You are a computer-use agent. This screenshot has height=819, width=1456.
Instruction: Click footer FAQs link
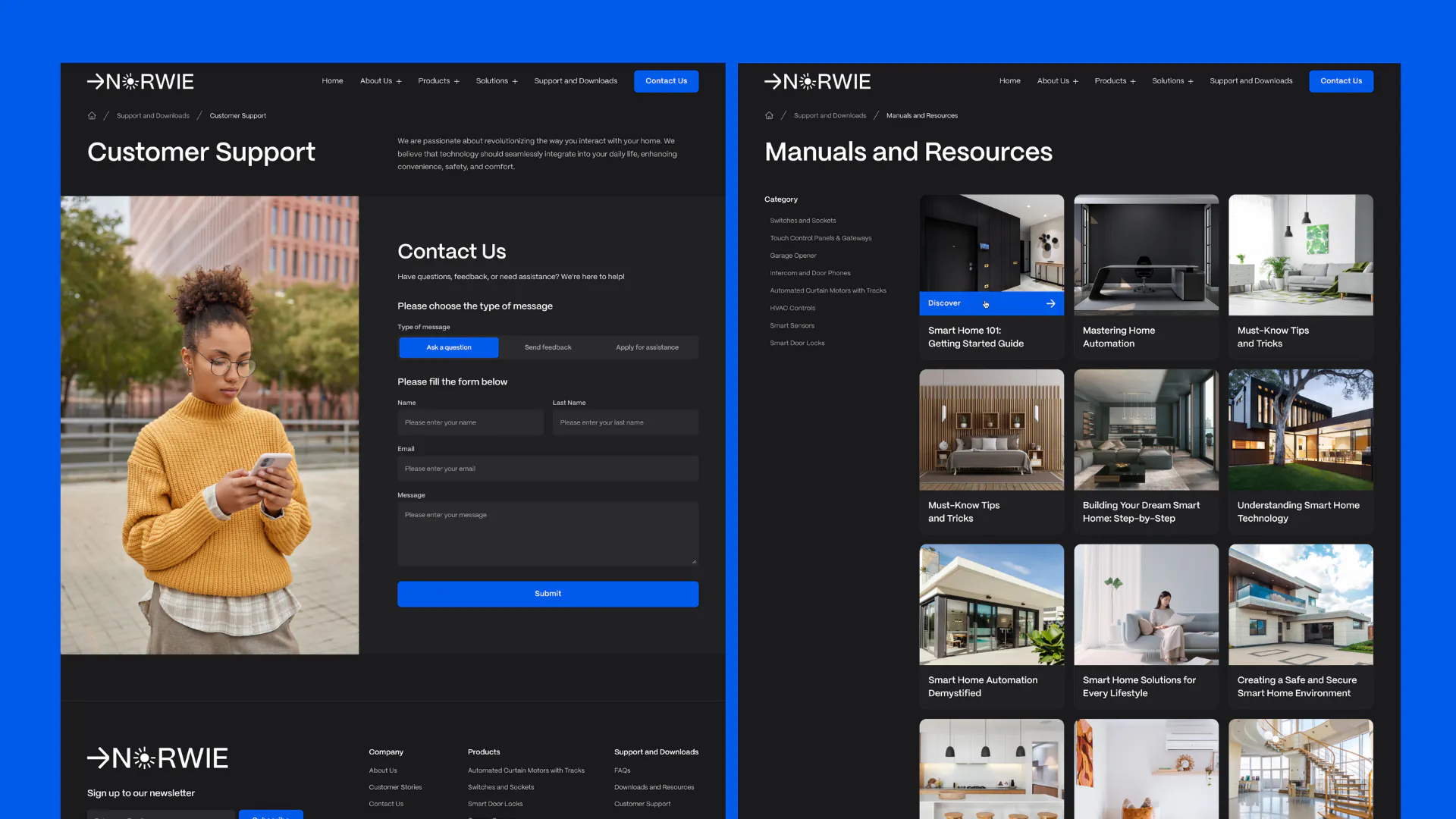(623, 770)
